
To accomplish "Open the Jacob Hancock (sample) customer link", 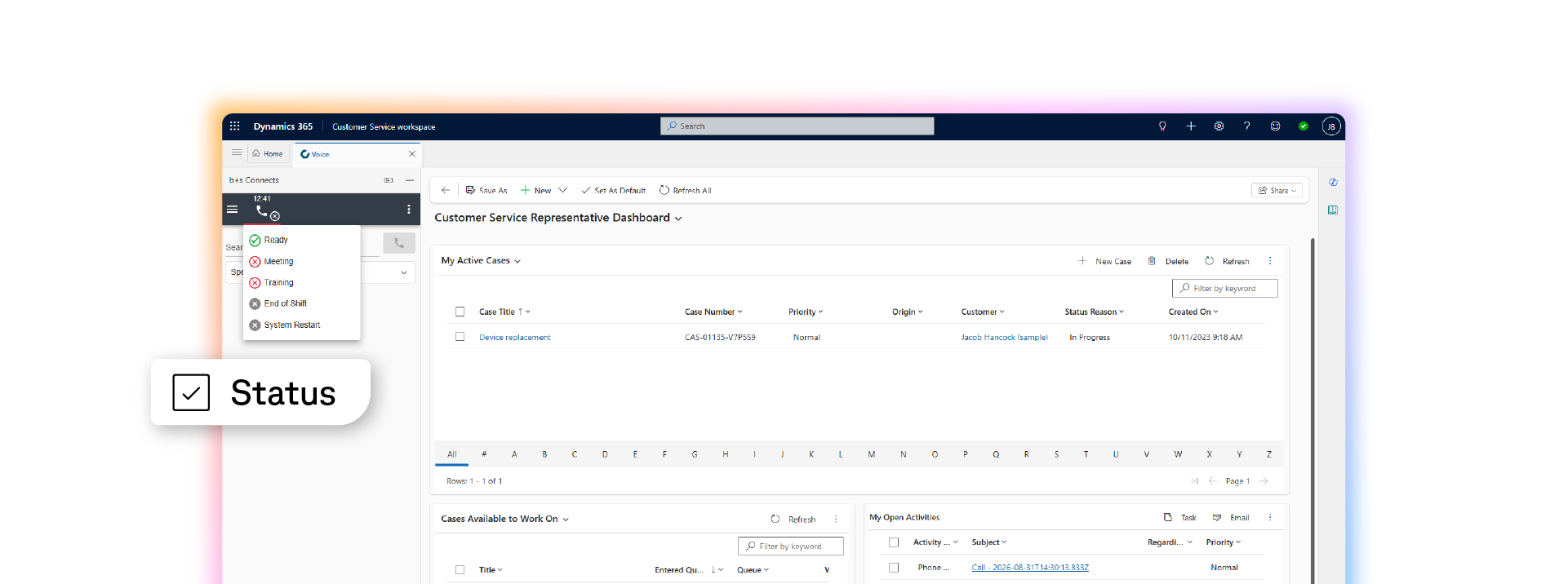I will click(x=1004, y=337).
